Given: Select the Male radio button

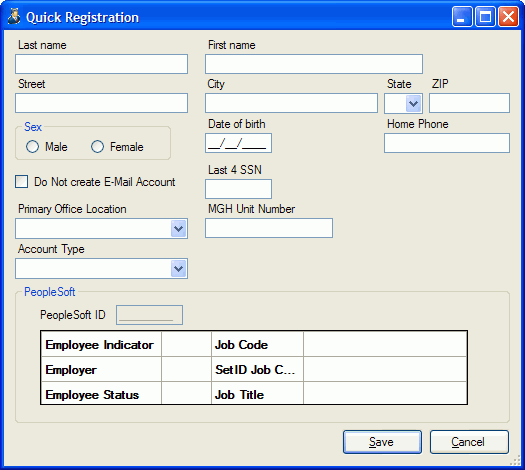Looking at the screenshot, I should pos(32,147).
